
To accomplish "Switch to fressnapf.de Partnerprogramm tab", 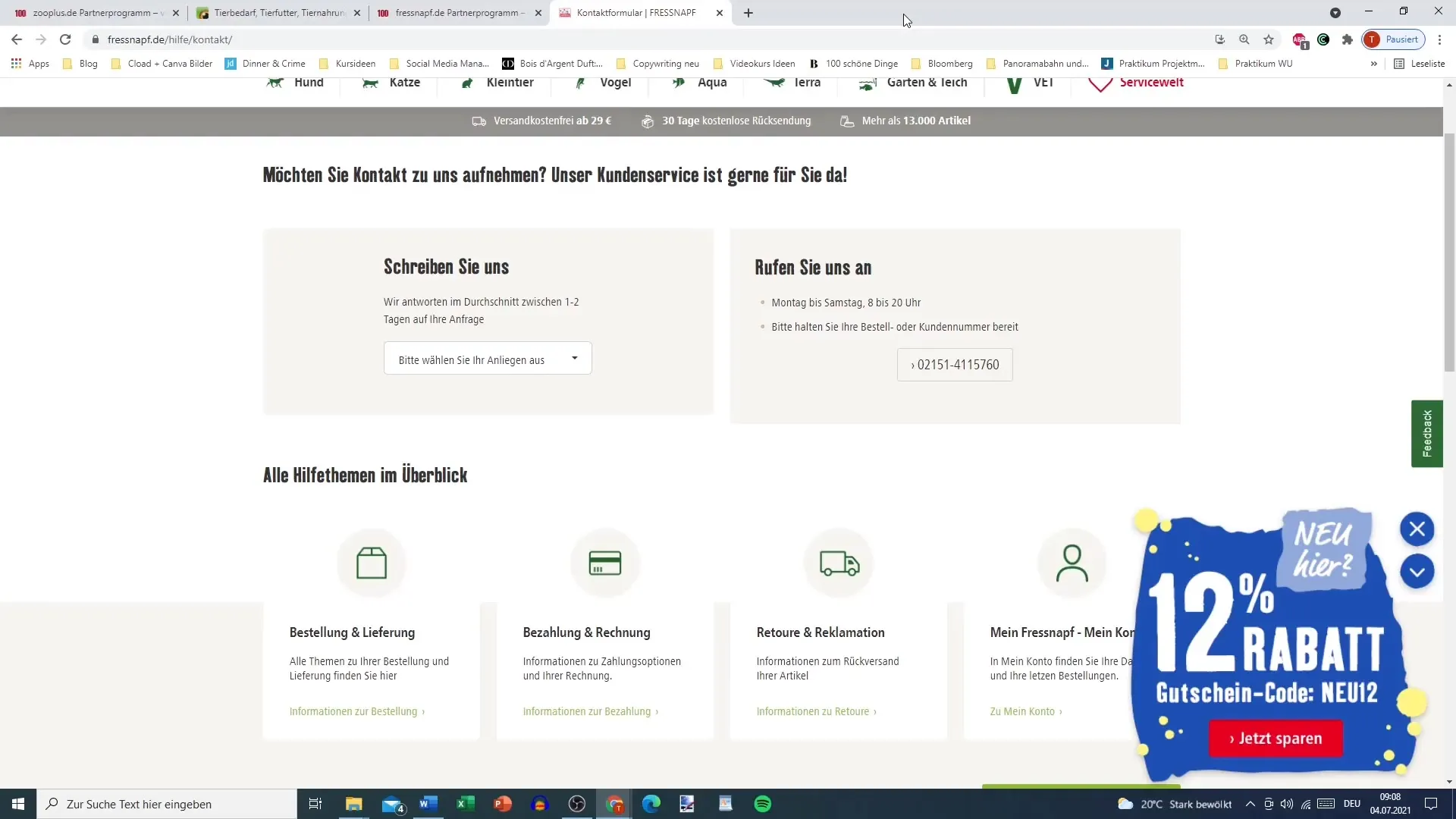I will tap(459, 13).
